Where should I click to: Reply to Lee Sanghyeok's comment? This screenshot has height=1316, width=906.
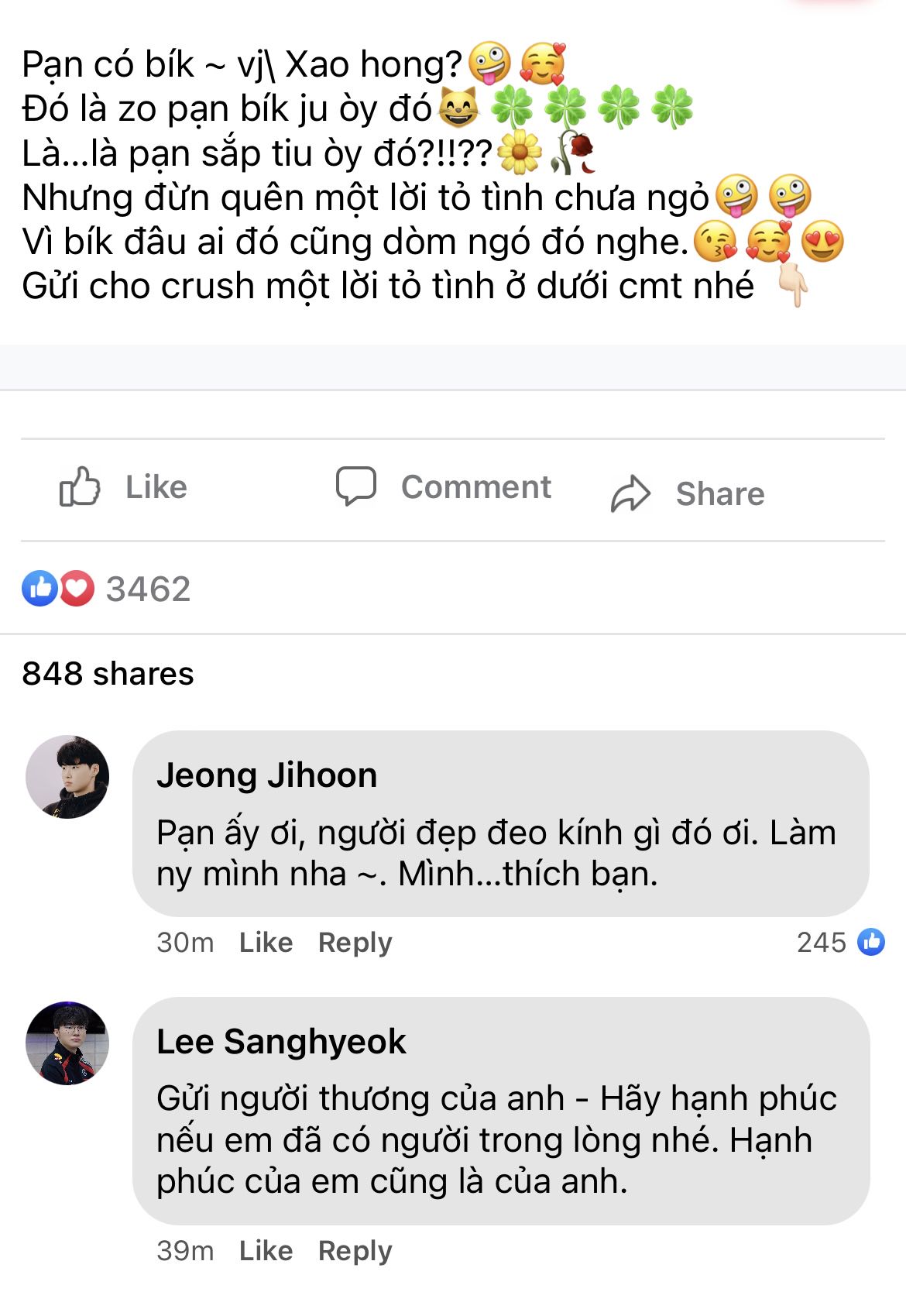point(355,1250)
